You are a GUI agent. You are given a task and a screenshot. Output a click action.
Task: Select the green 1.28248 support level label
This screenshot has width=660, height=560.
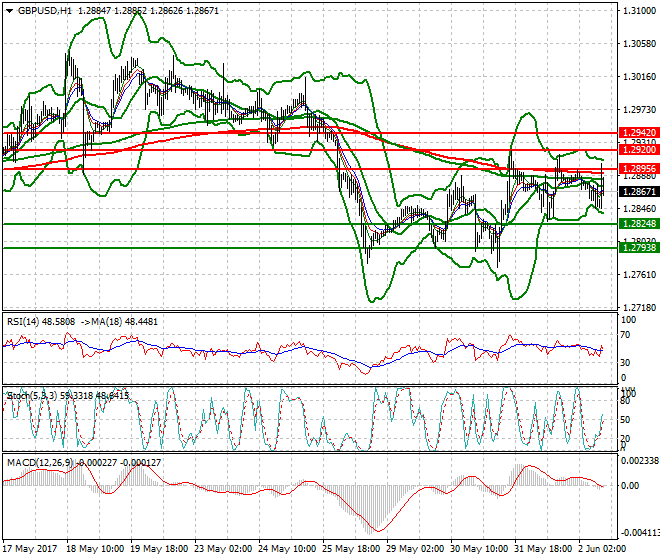(x=639, y=224)
